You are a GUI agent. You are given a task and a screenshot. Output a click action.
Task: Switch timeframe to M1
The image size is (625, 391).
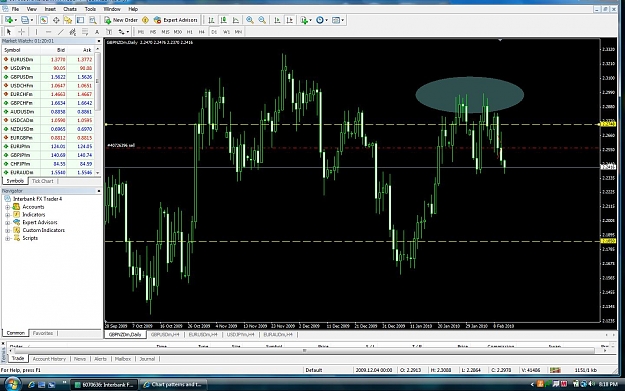click(x=141, y=32)
